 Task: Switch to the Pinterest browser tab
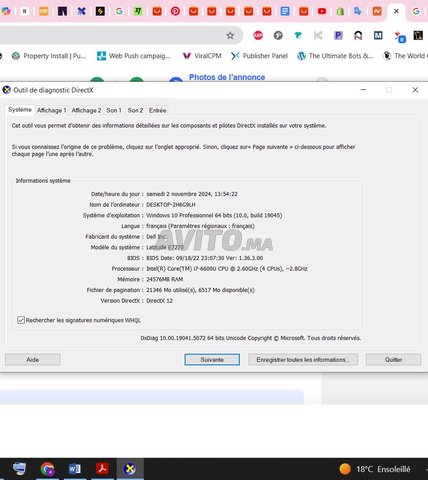click(x=175, y=11)
